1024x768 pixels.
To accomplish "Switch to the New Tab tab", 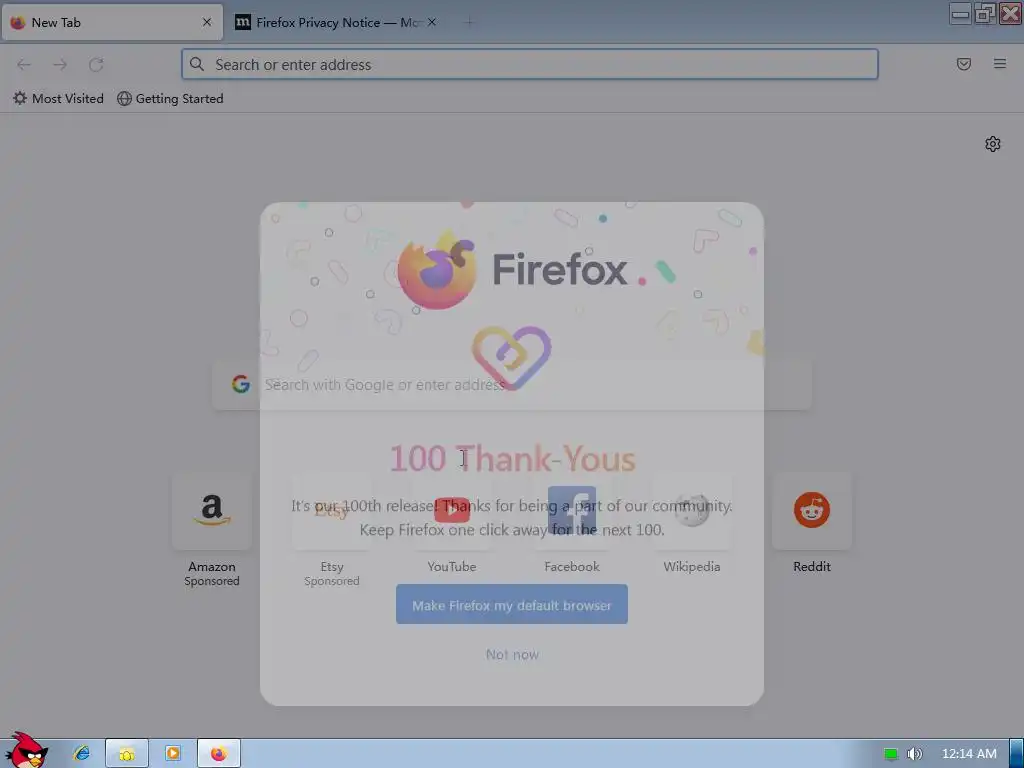I will click(112, 22).
